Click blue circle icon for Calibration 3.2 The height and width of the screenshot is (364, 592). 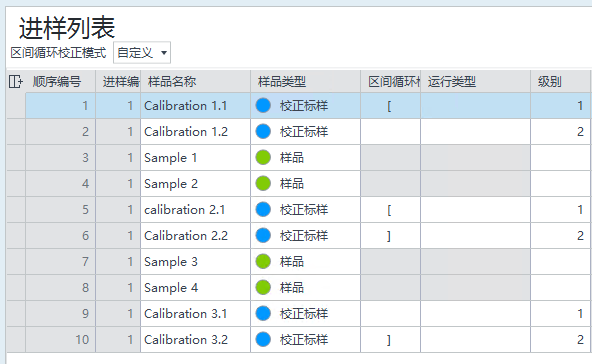263,339
